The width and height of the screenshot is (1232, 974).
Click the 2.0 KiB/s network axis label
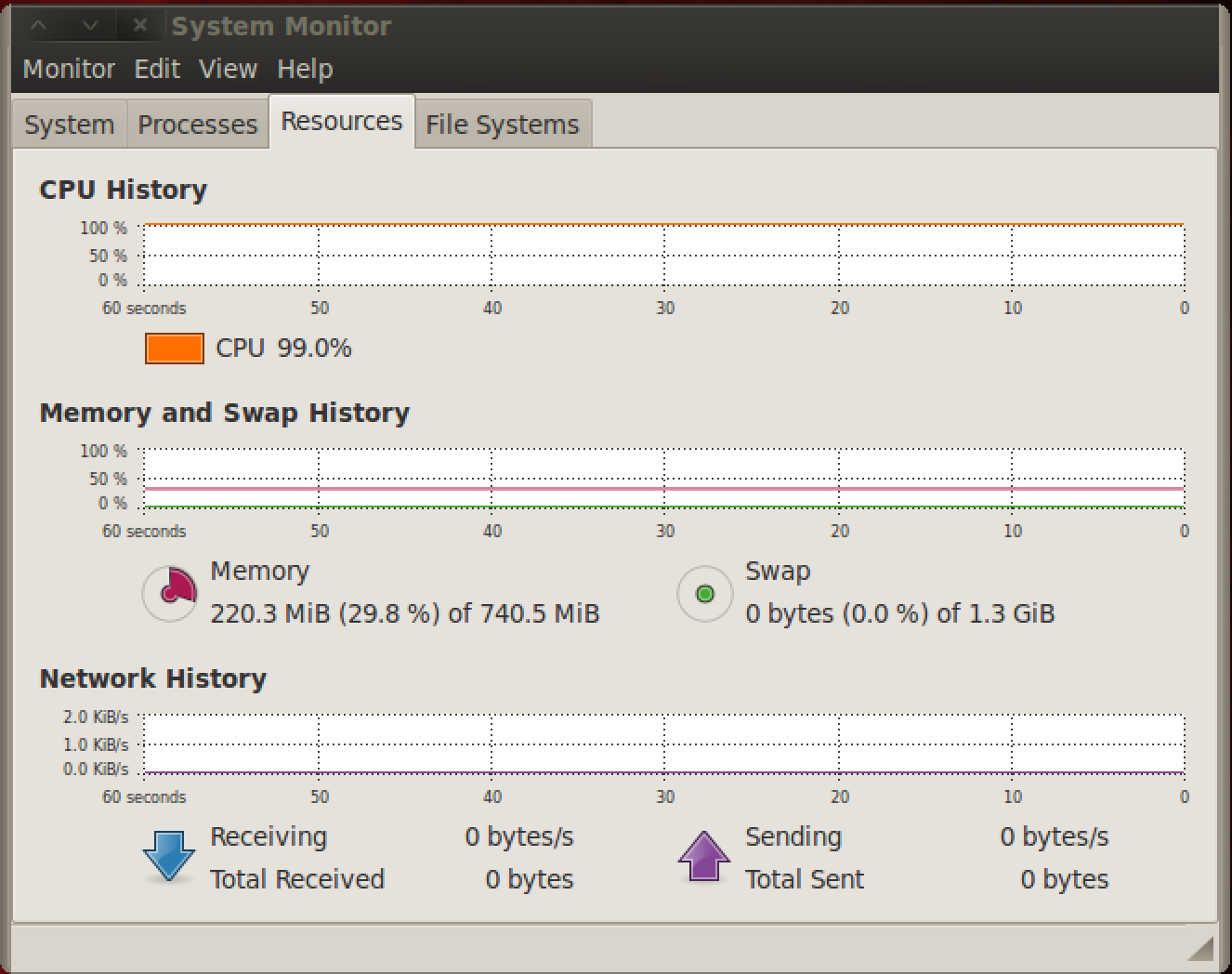coord(96,717)
